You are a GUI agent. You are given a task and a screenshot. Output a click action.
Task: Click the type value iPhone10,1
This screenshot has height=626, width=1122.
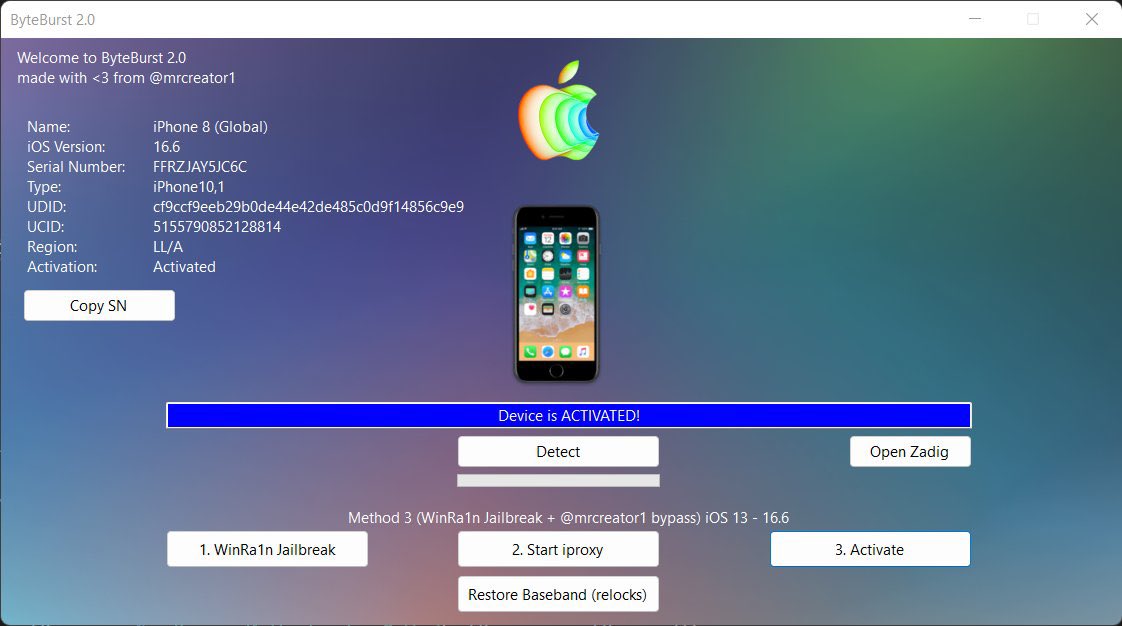[189, 187]
